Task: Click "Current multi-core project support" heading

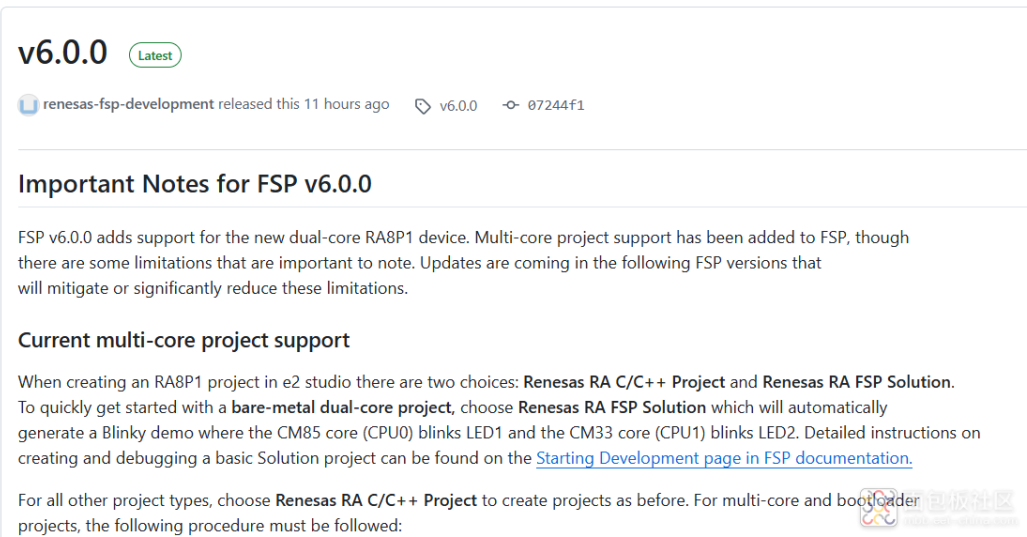Action: coord(184,340)
